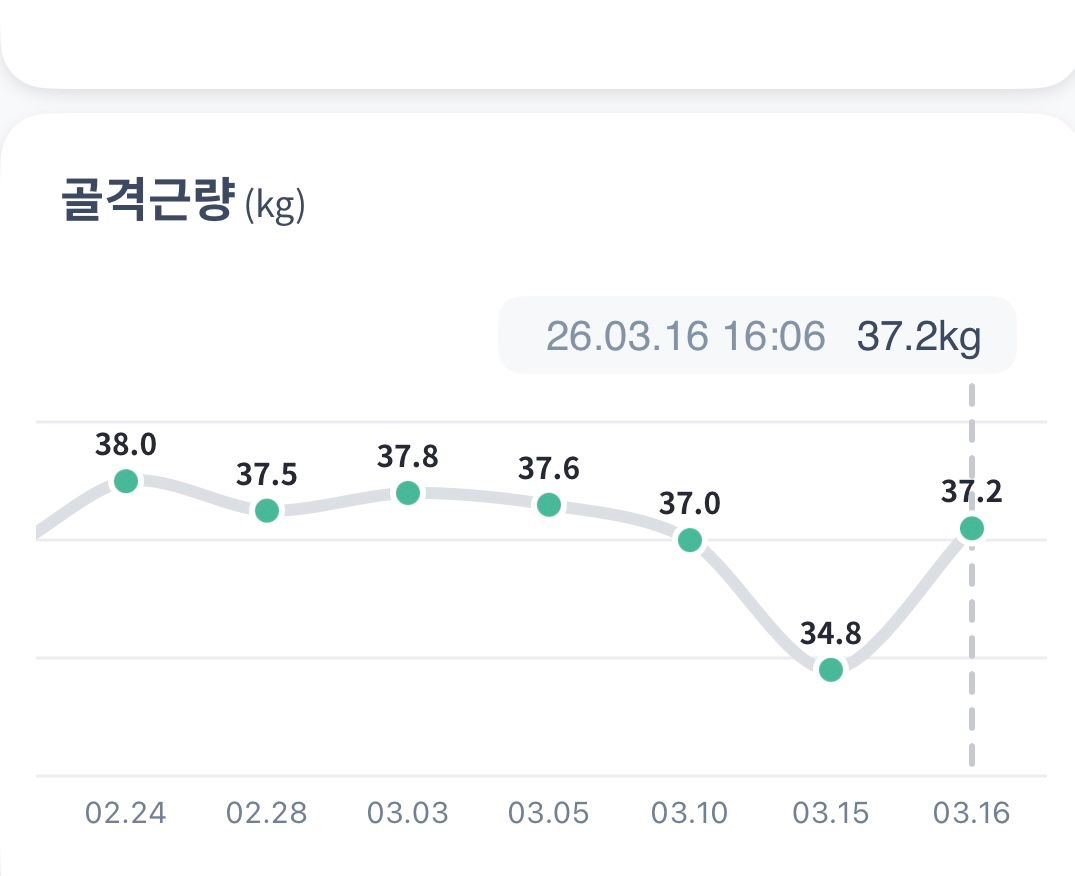Select the green dot for 02.24

coord(126,481)
